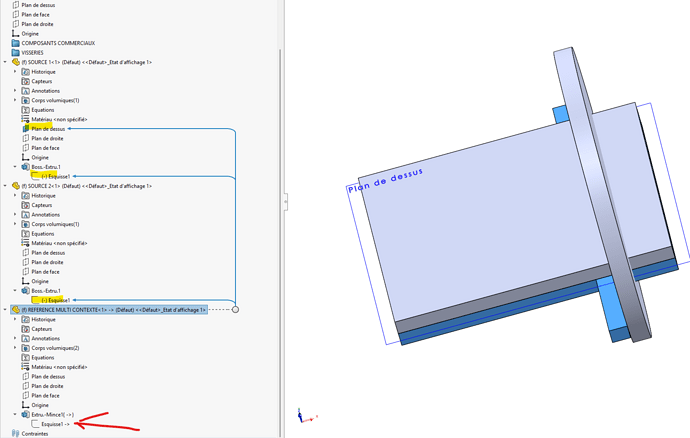The height and width of the screenshot is (438, 690).
Task: Click Boss.-Extru.1 feature icon under SOURCE 2
Action: click(26, 291)
